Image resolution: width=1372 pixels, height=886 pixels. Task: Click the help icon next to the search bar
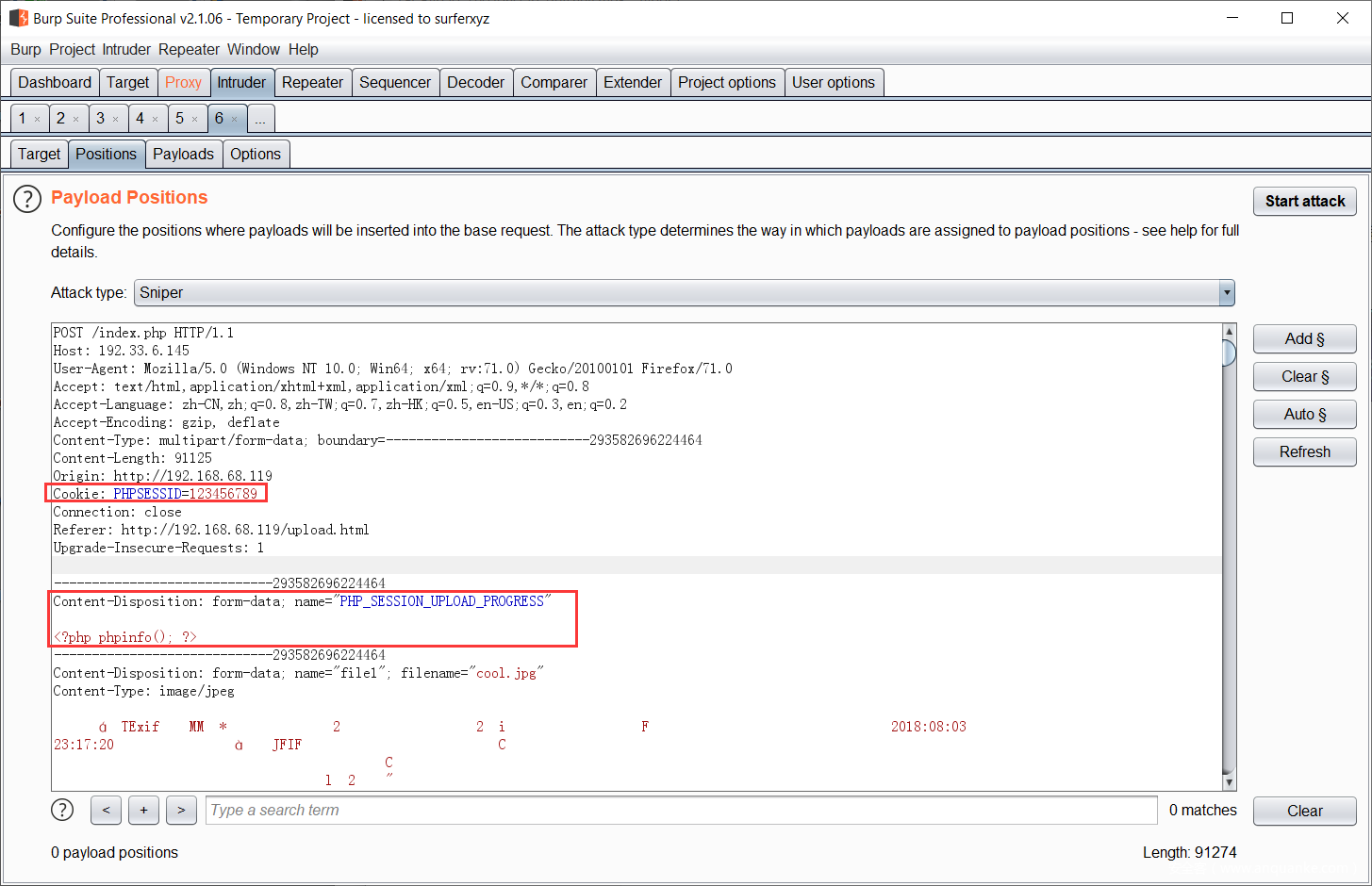[x=62, y=810]
